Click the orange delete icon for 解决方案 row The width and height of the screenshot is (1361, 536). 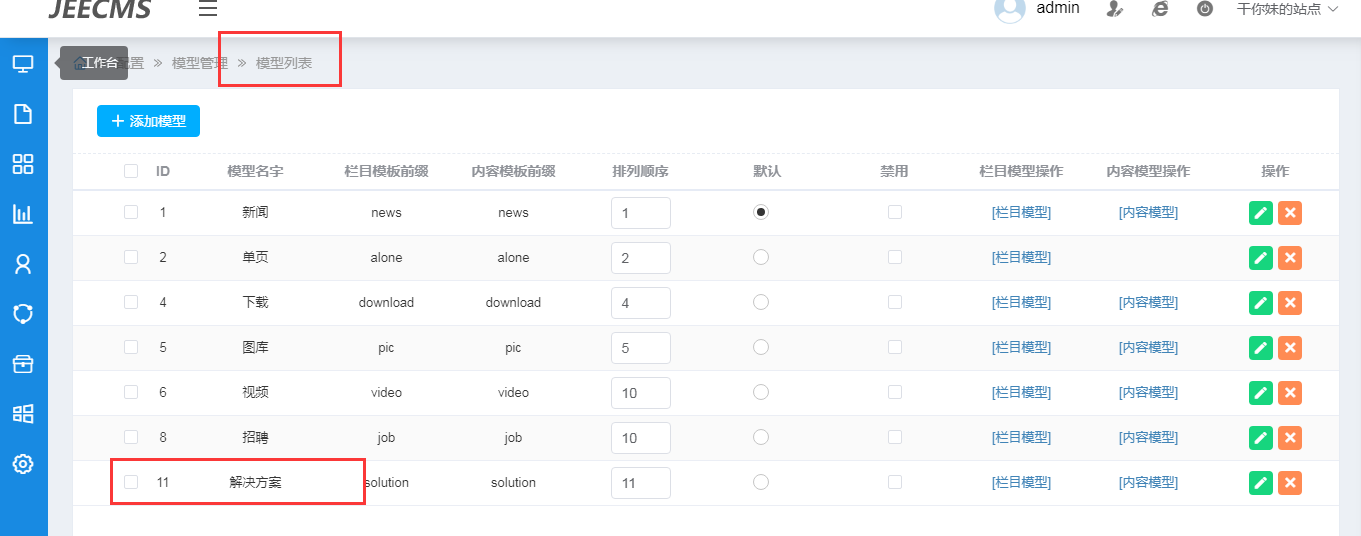[1290, 483]
